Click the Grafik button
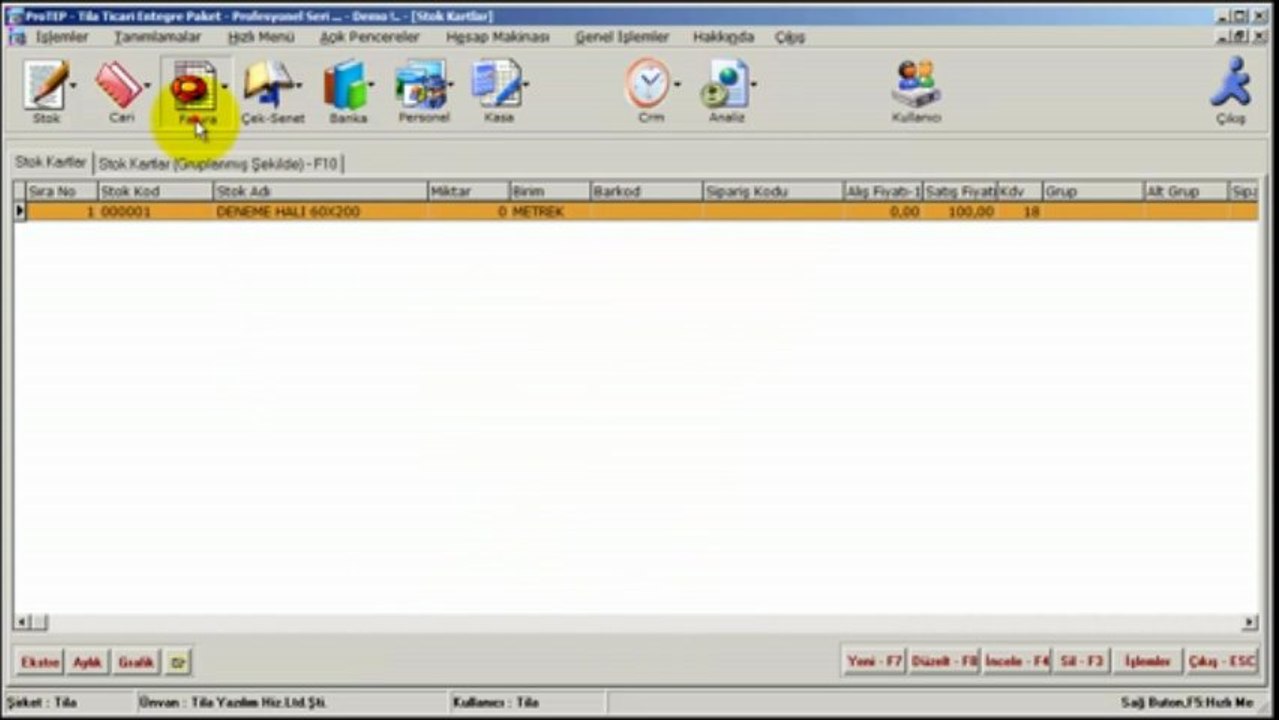 (x=136, y=662)
